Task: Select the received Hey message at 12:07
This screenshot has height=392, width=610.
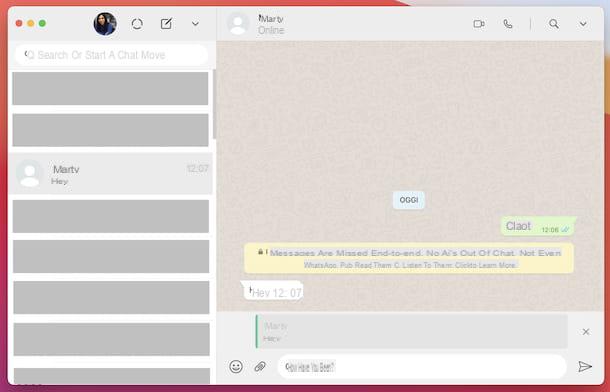Action: click(x=273, y=291)
